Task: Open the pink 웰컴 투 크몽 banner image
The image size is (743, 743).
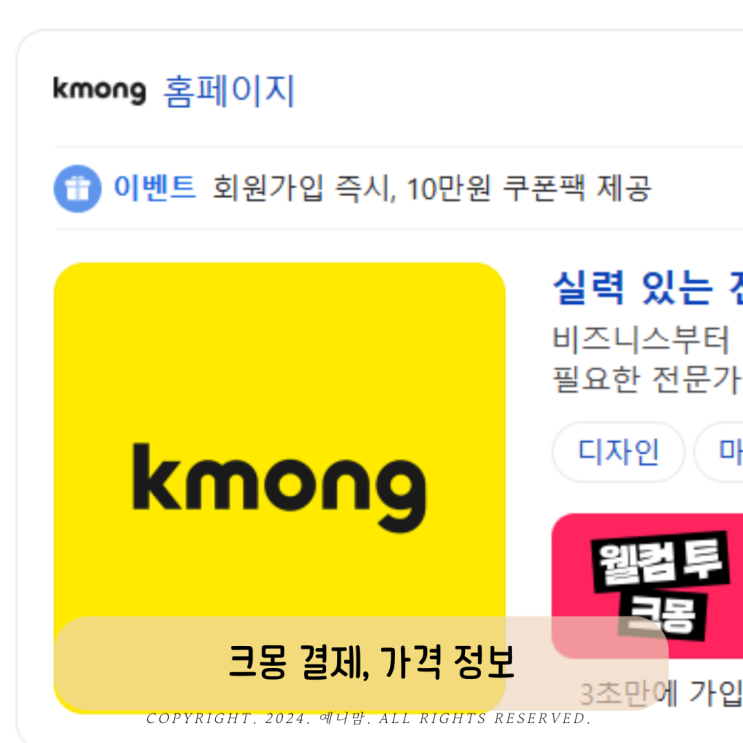Action: (x=647, y=586)
